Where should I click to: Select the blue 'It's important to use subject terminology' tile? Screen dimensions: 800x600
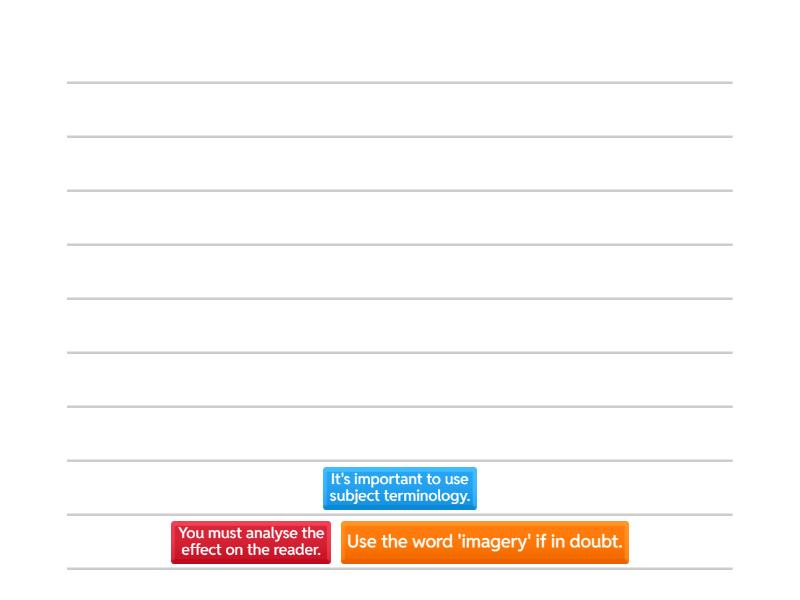click(399, 488)
